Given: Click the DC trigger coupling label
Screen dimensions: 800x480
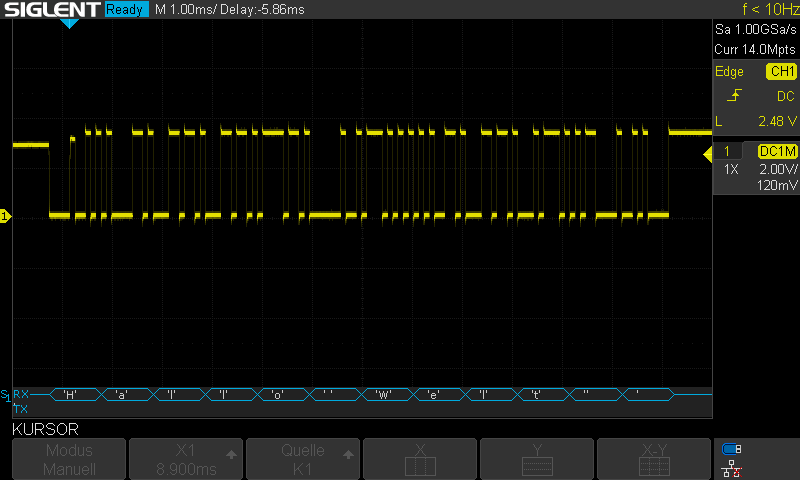Looking at the screenshot, I should (x=786, y=96).
